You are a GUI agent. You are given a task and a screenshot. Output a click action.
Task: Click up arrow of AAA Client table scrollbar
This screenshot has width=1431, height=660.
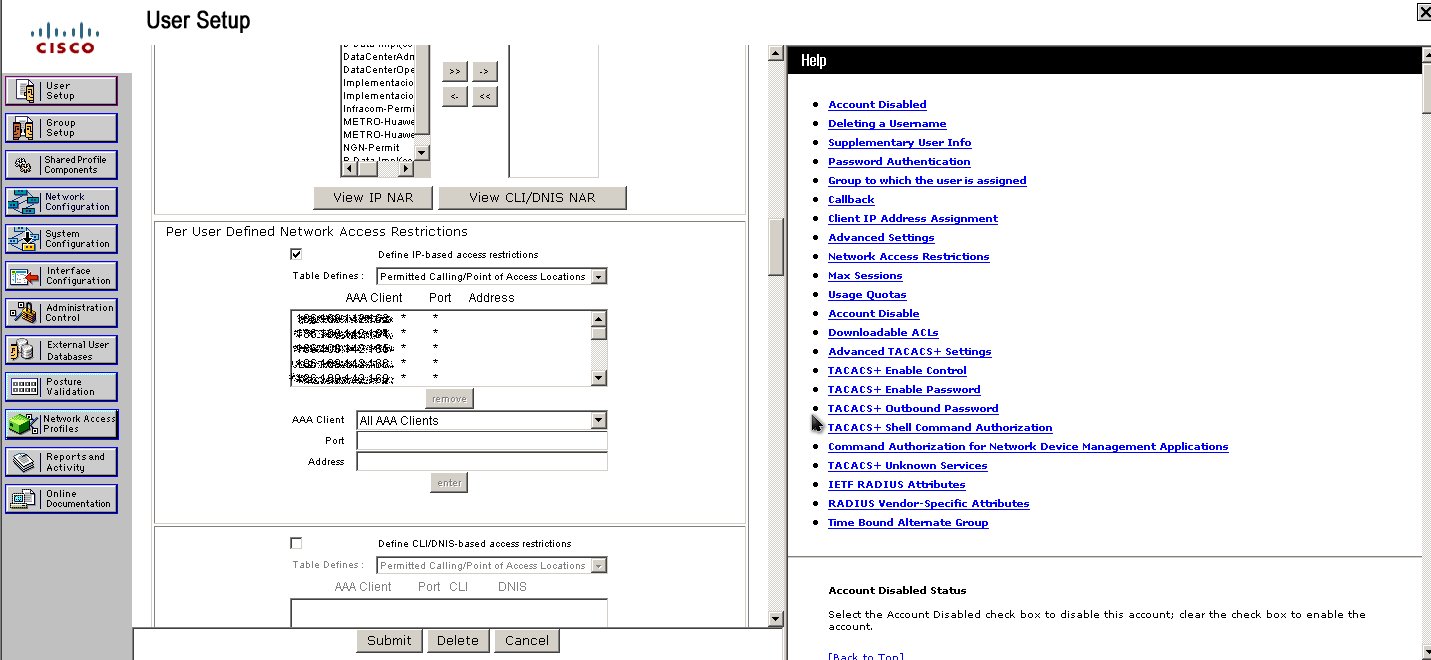click(x=598, y=319)
